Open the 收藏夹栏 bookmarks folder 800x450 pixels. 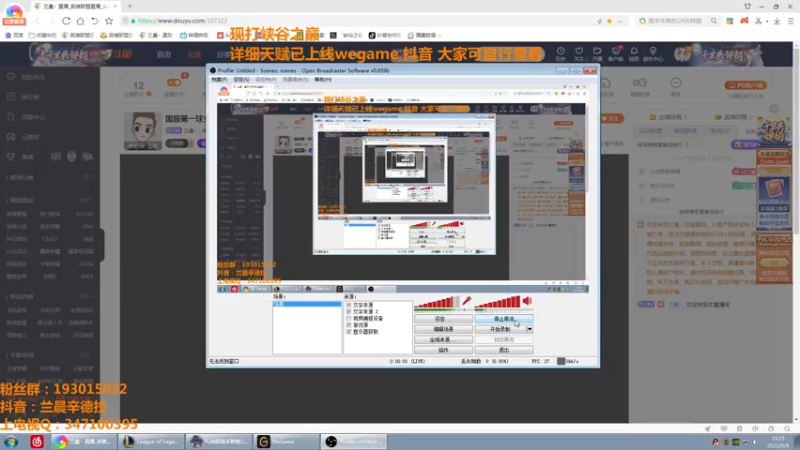point(43,35)
